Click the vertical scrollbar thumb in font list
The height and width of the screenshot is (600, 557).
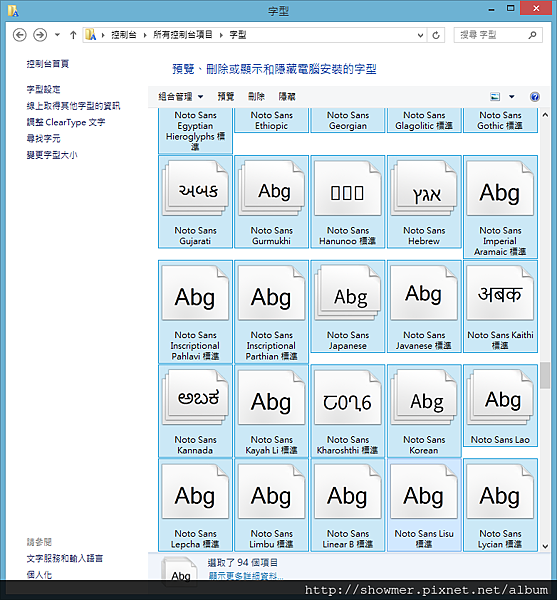coord(545,375)
